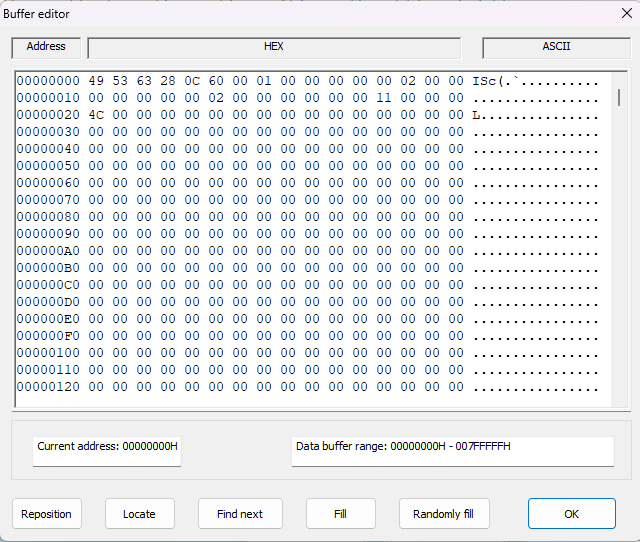Screen dimensions: 640x542
Task: Click address label 00000020
Action: (x=48, y=115)
